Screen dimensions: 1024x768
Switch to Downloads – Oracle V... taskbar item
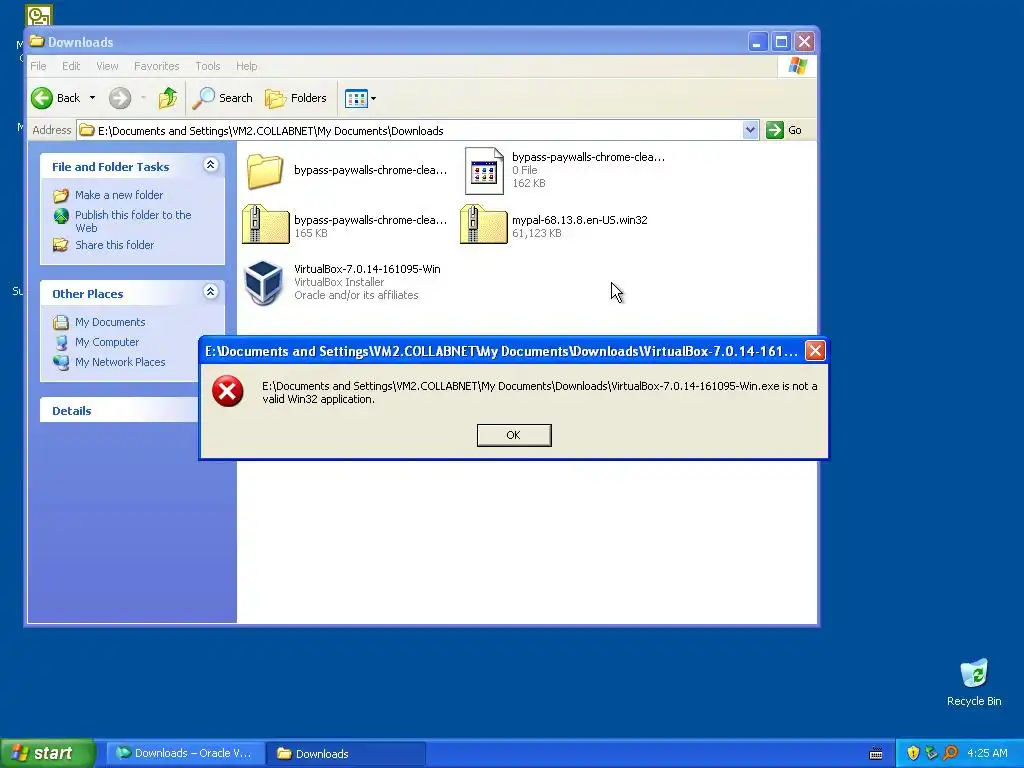coord(185,753)
